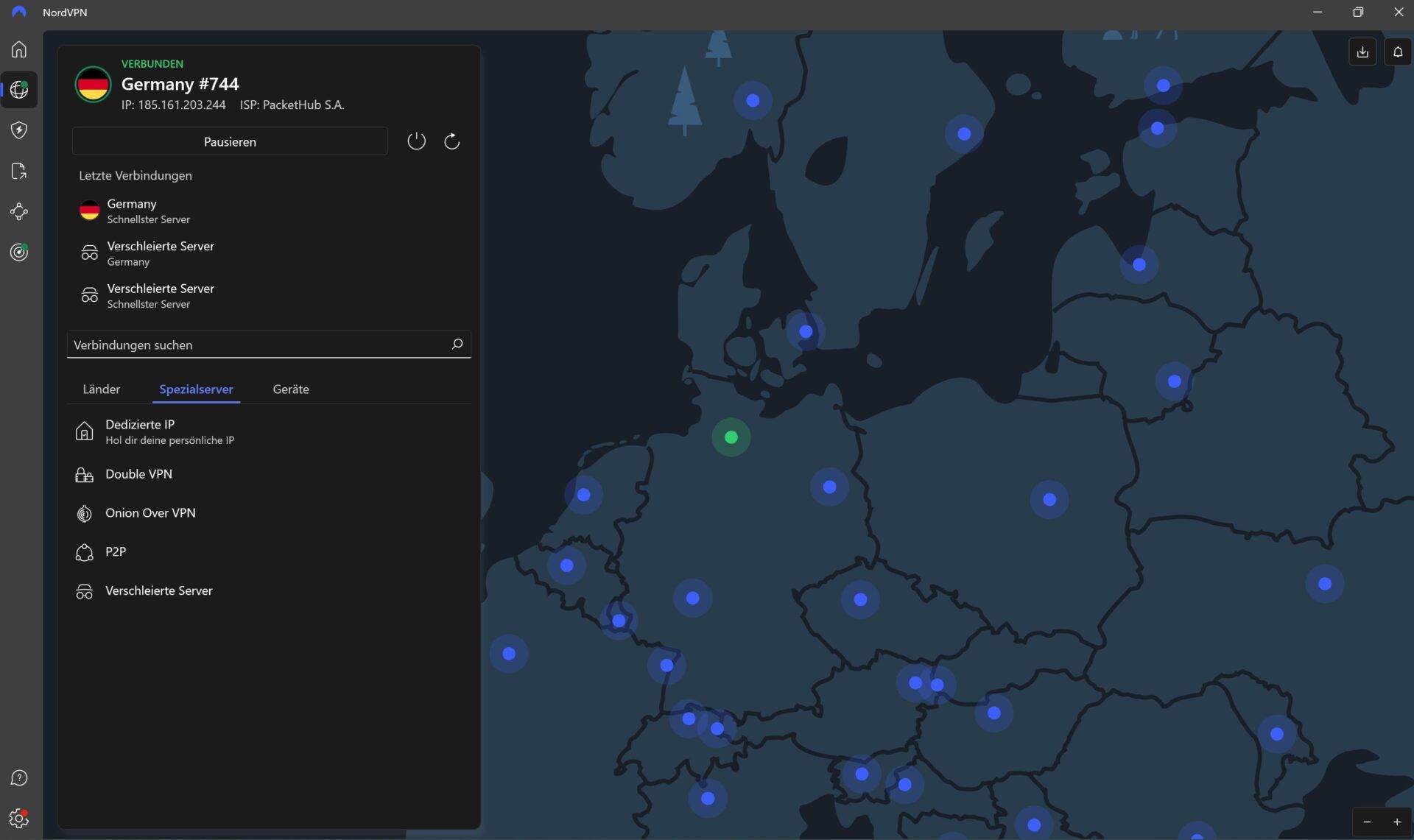Connect to P2P servers
Viewport: 1414px width, 840px height.
click(x=269, y=552)
